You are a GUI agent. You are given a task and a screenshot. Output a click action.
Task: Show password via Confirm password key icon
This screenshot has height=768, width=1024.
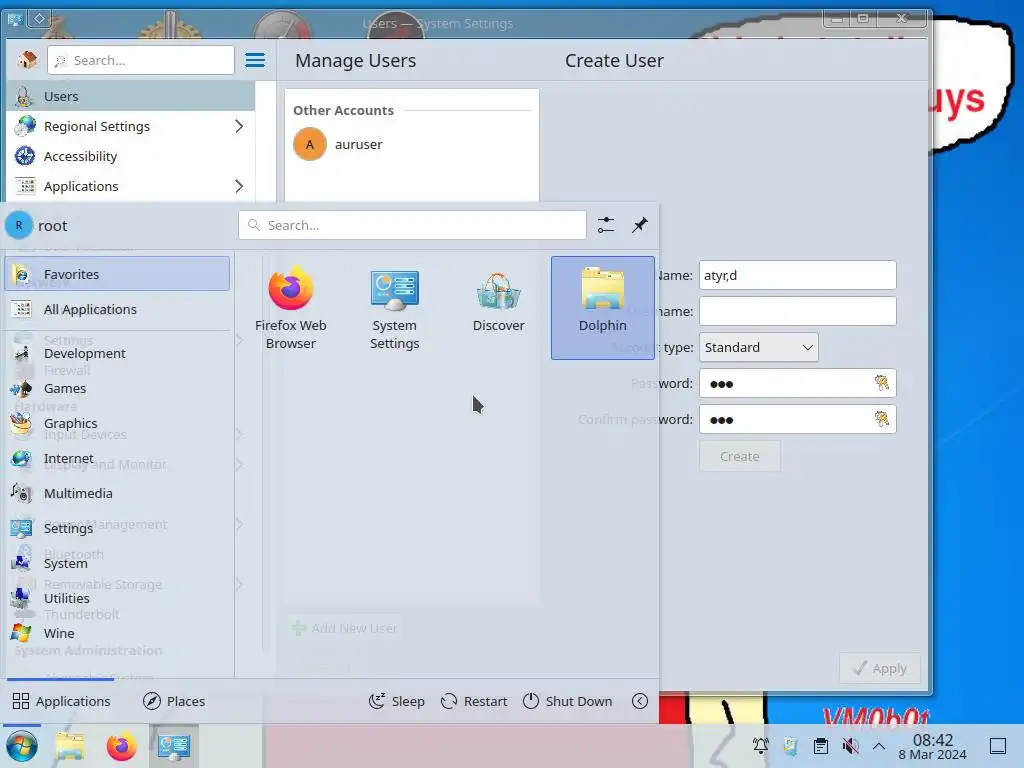(x=882, y=419)
